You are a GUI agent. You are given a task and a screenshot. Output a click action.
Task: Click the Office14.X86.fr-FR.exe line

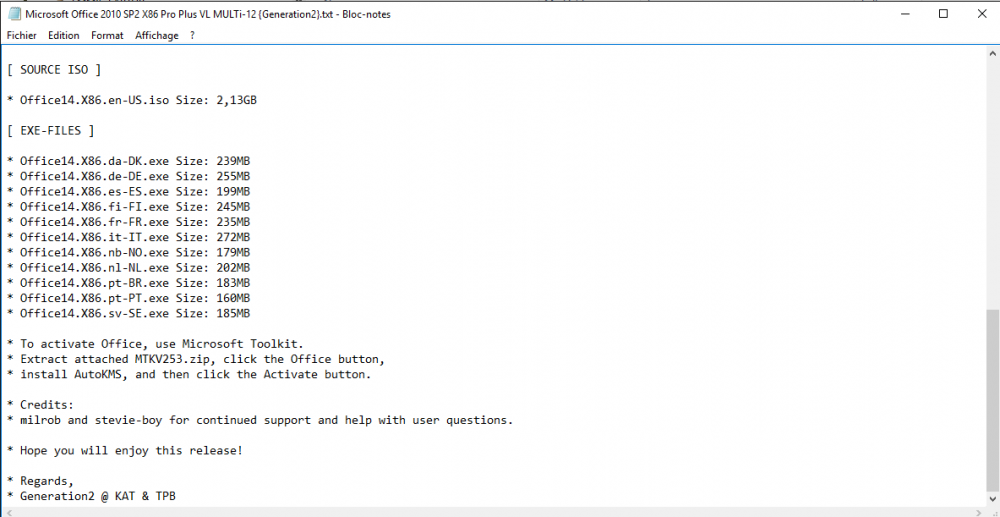coord(128,222)
